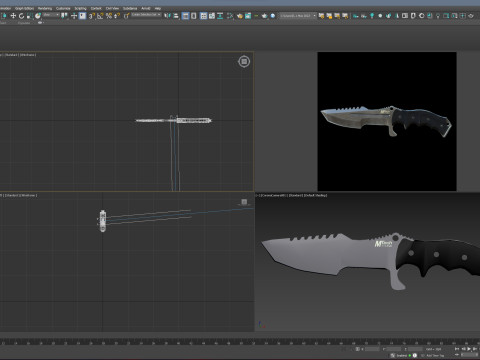Click the top viewport Wireframe label

point(28,55)
